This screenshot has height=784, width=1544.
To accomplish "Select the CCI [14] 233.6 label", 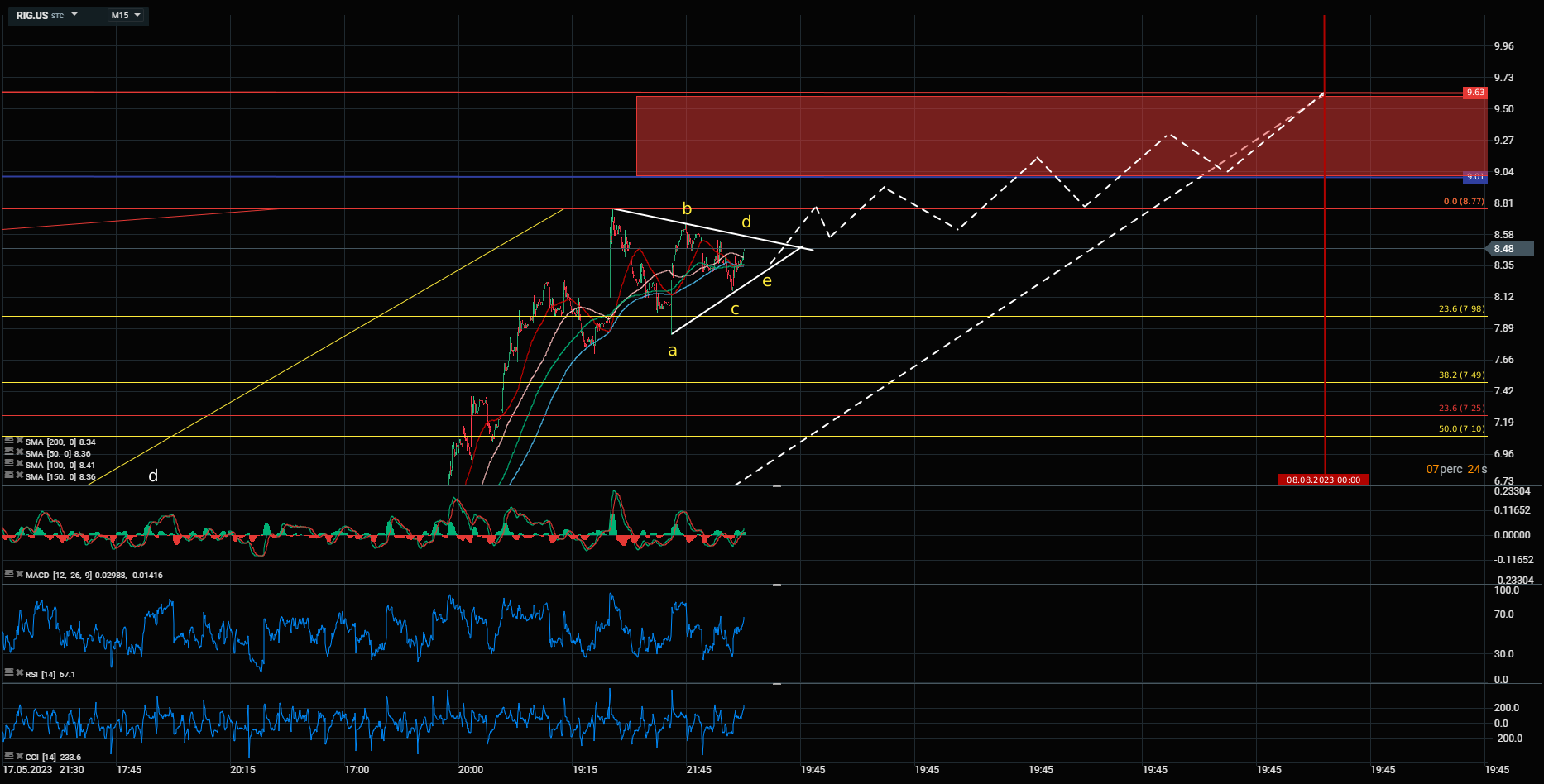I will [x=53, y=758].
